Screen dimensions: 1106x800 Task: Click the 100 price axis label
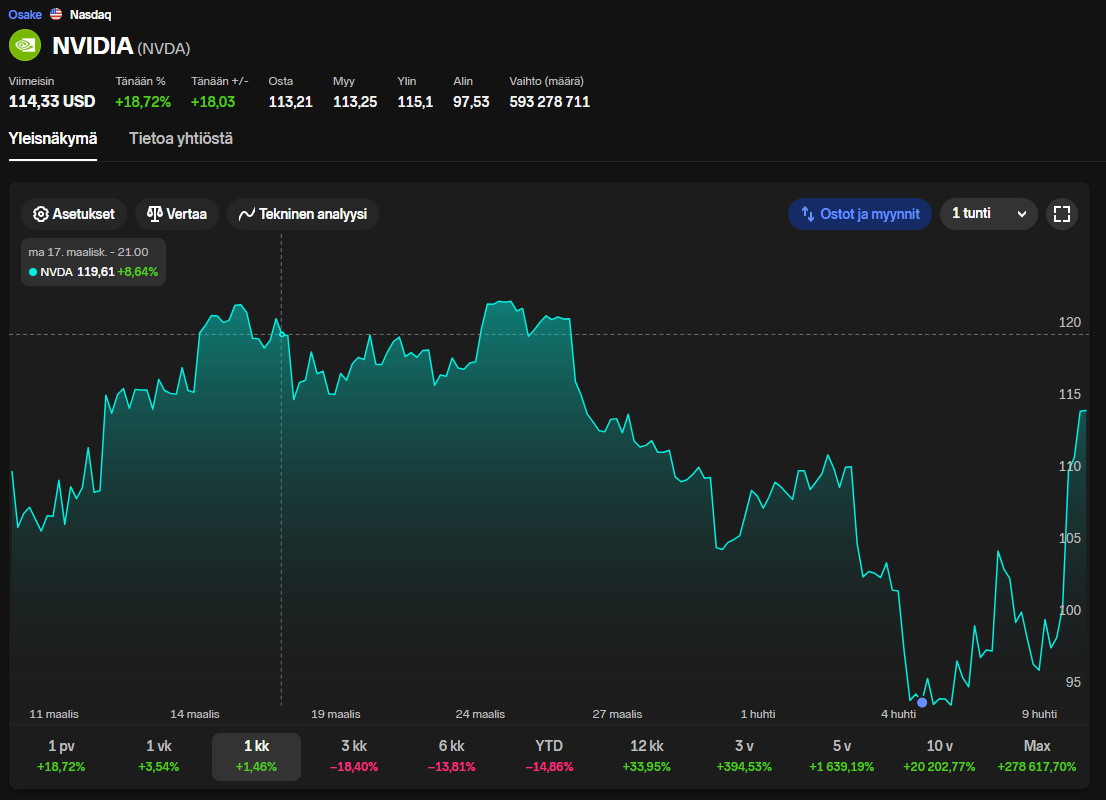click(x=1069, y=610)
